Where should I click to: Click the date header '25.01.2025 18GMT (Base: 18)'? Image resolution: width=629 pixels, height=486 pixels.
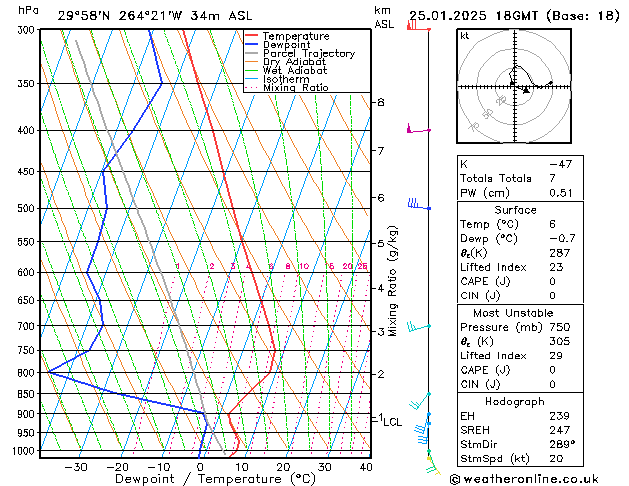point(514,16)
